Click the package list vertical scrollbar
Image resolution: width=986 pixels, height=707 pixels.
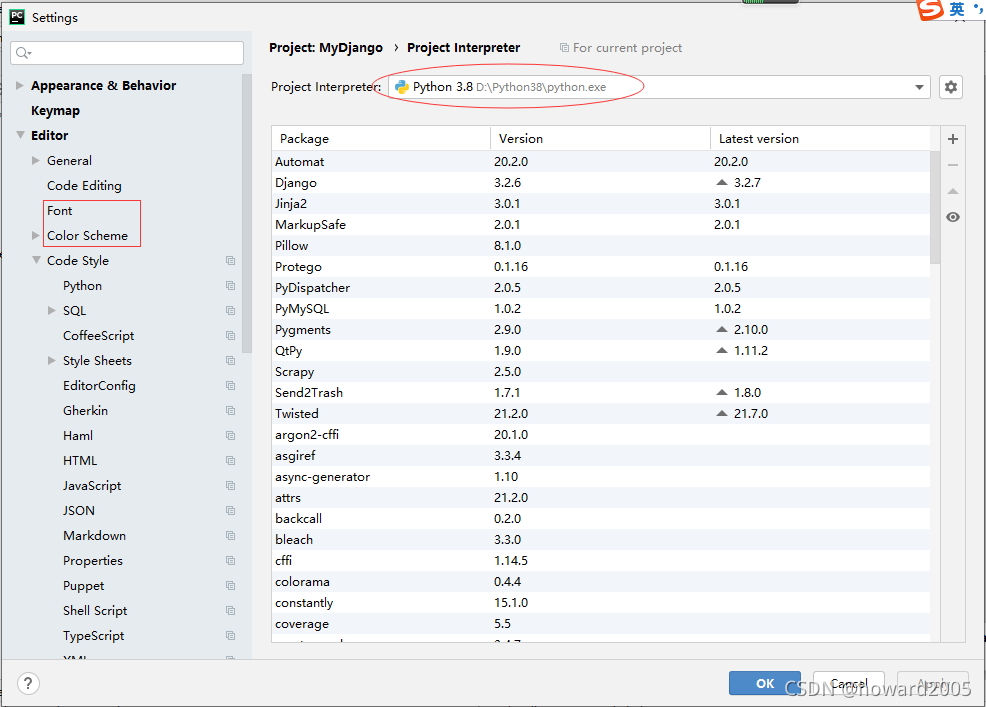[x=935, y=208]
